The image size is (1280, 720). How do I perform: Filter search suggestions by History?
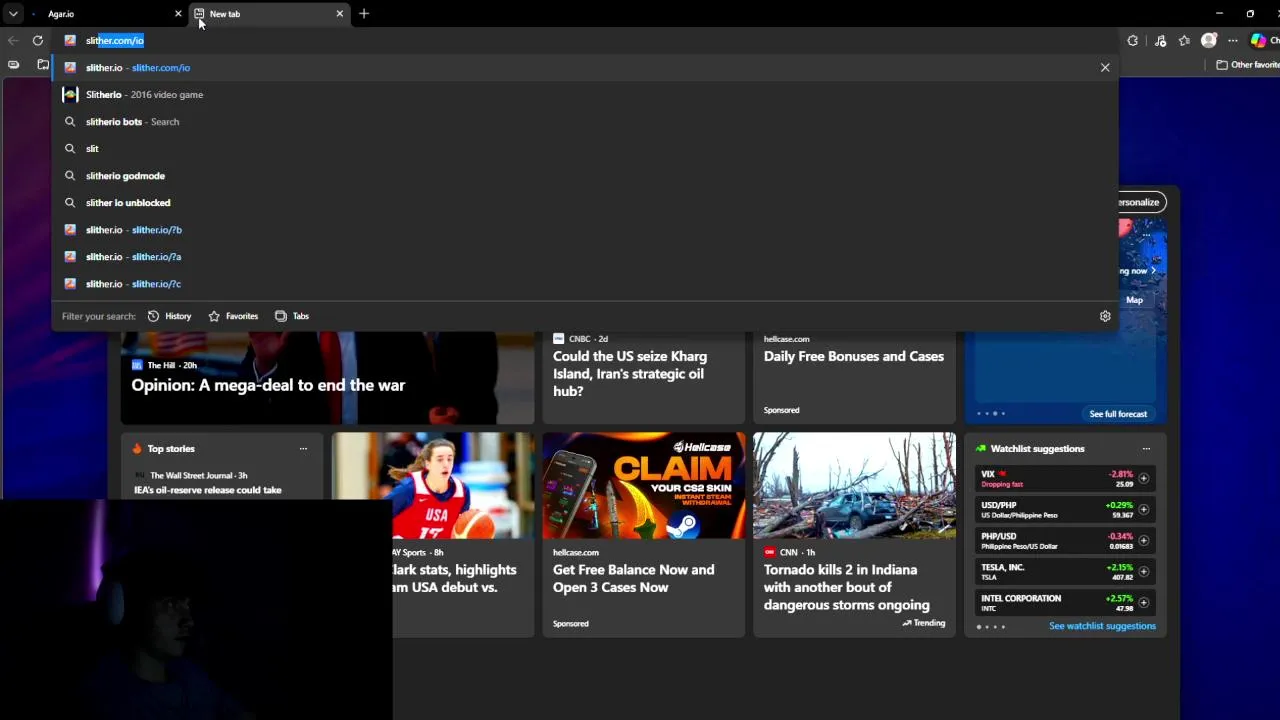(x=169, y=316)
